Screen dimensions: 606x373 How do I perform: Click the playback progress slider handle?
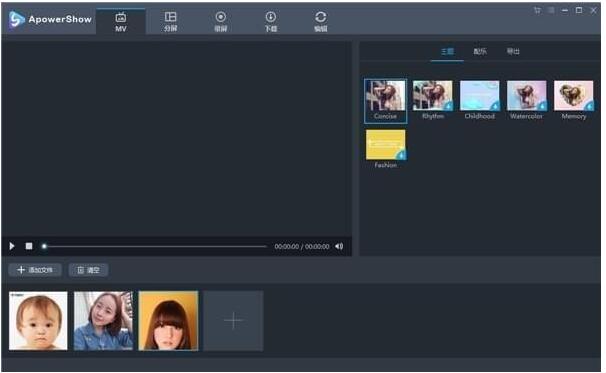click(44, 246)
